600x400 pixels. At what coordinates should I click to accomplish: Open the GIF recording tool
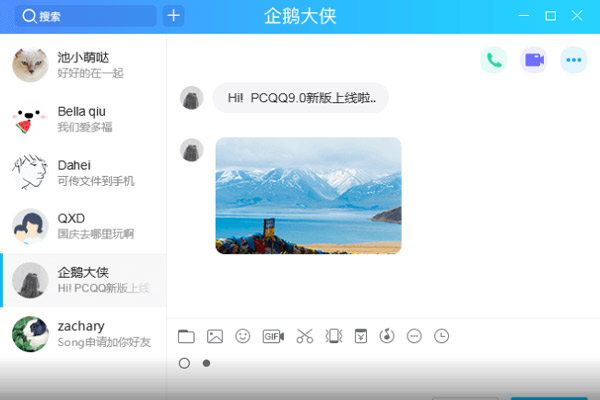pos(273,336)
